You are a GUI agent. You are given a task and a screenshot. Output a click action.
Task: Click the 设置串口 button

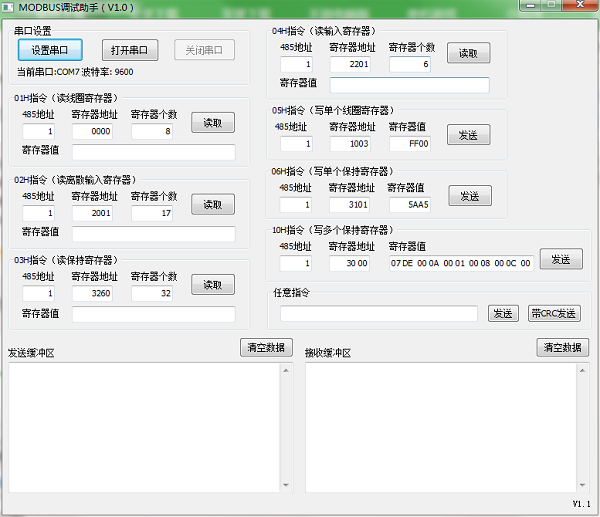50,50
